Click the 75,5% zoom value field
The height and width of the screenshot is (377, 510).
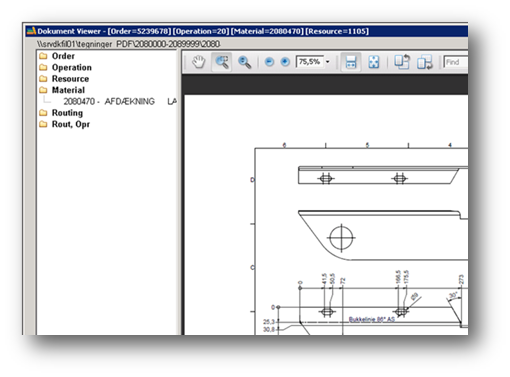310,62
